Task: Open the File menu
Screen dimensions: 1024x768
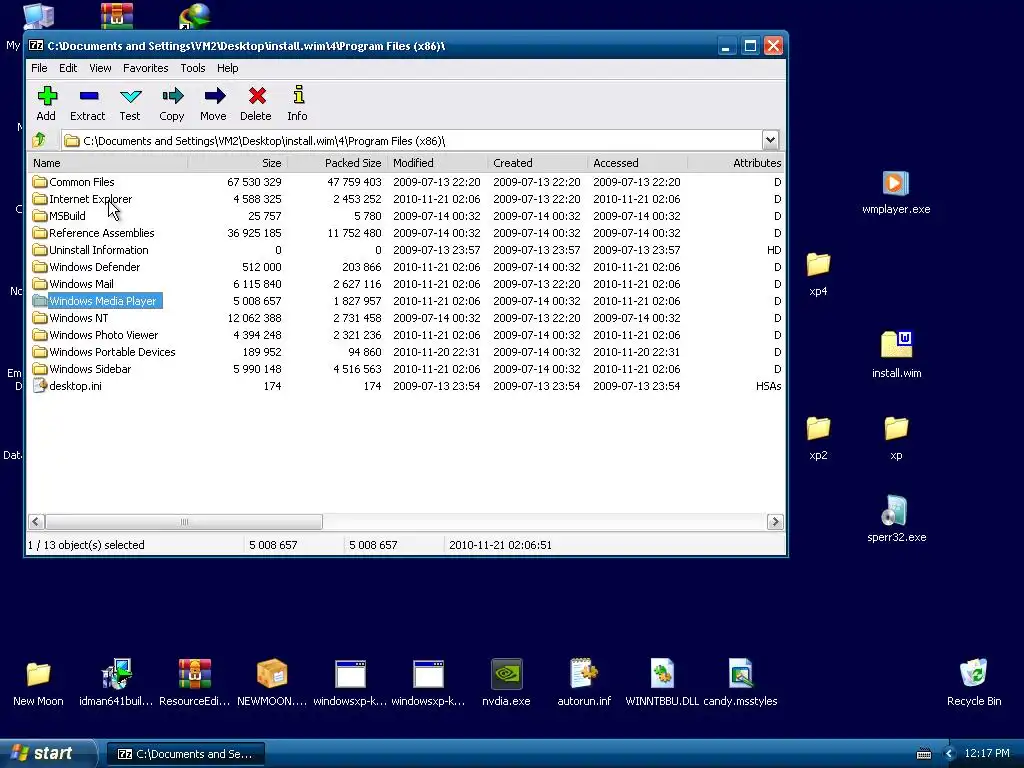Action: [39, 68]
